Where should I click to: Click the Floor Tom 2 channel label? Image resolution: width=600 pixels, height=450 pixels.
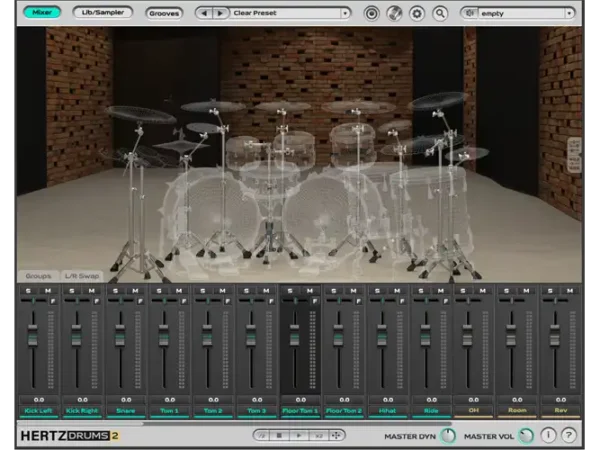(x=344, y=411)
